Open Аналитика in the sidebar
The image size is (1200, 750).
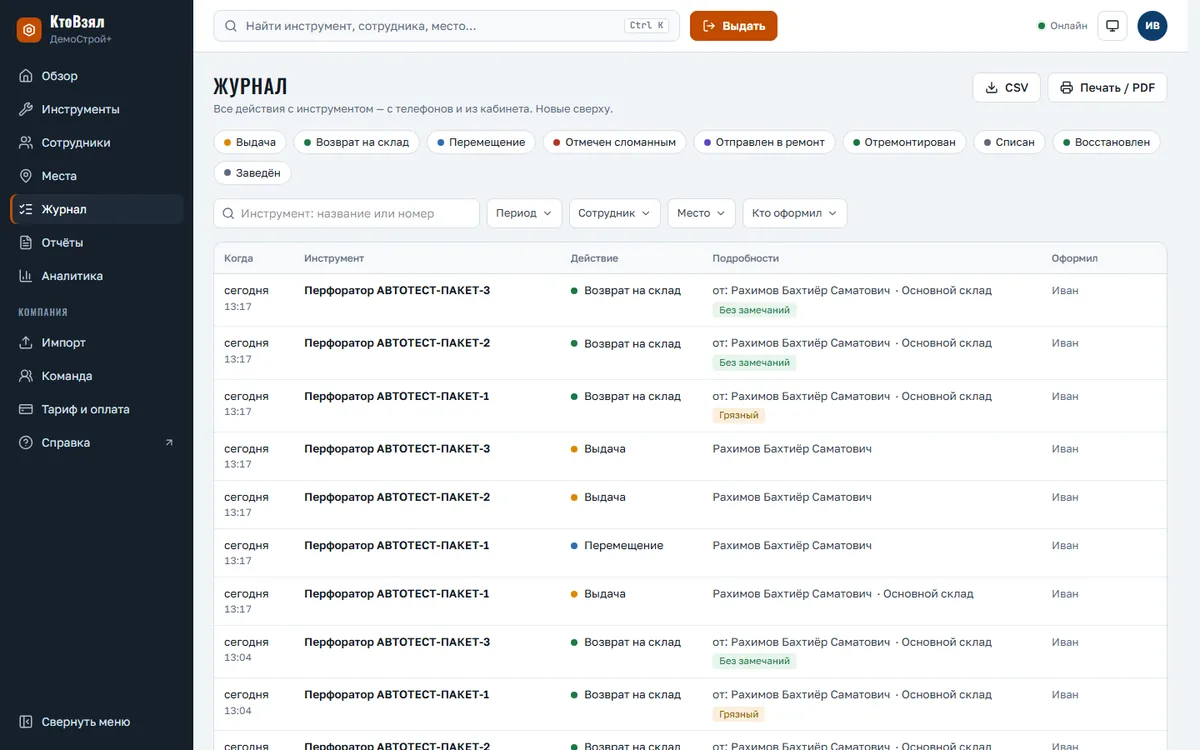pos(97,276)
